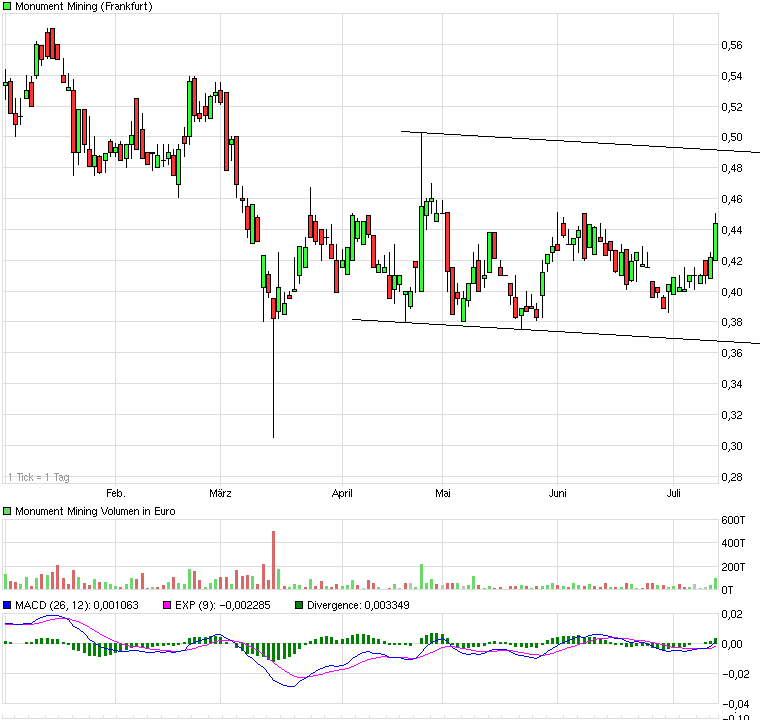Click the 0,44 price axis label
760x720 pixels.
[732, 230]
